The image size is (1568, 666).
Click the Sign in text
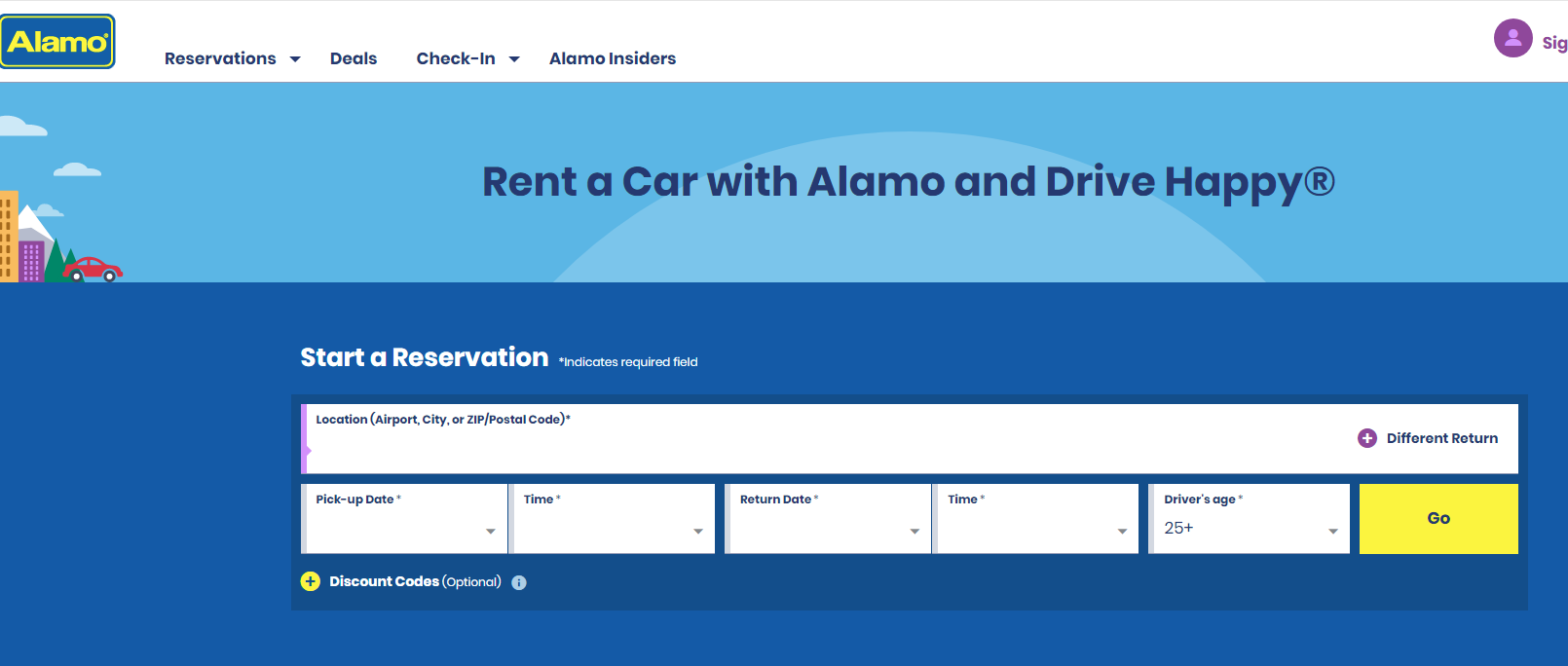(x=1554, y=43)
